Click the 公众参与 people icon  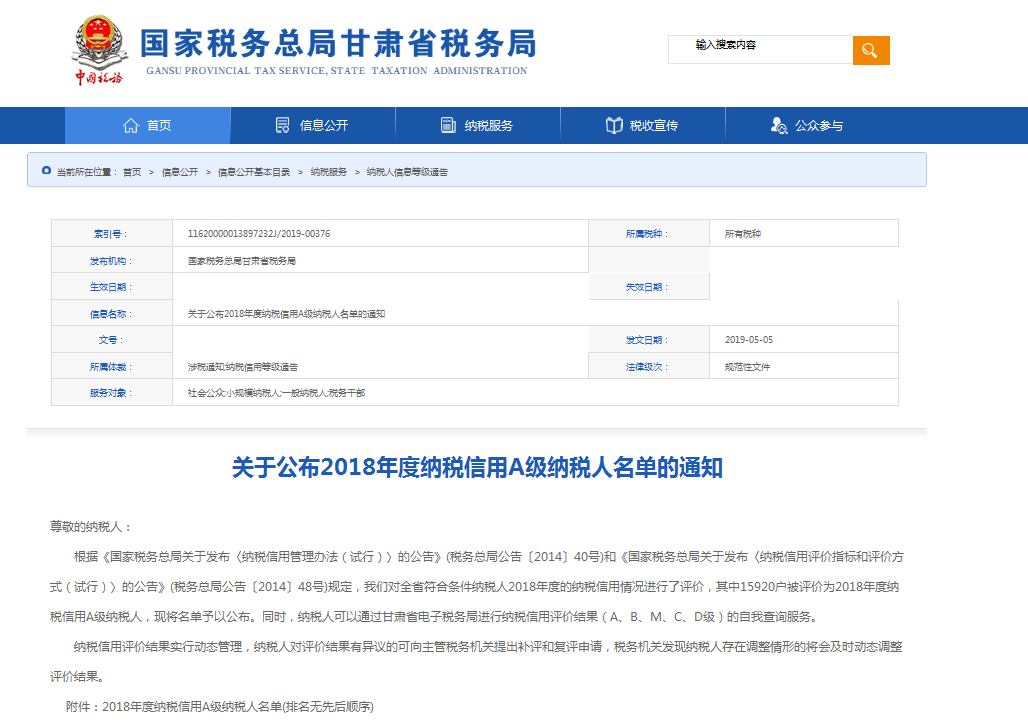point(779,126)
